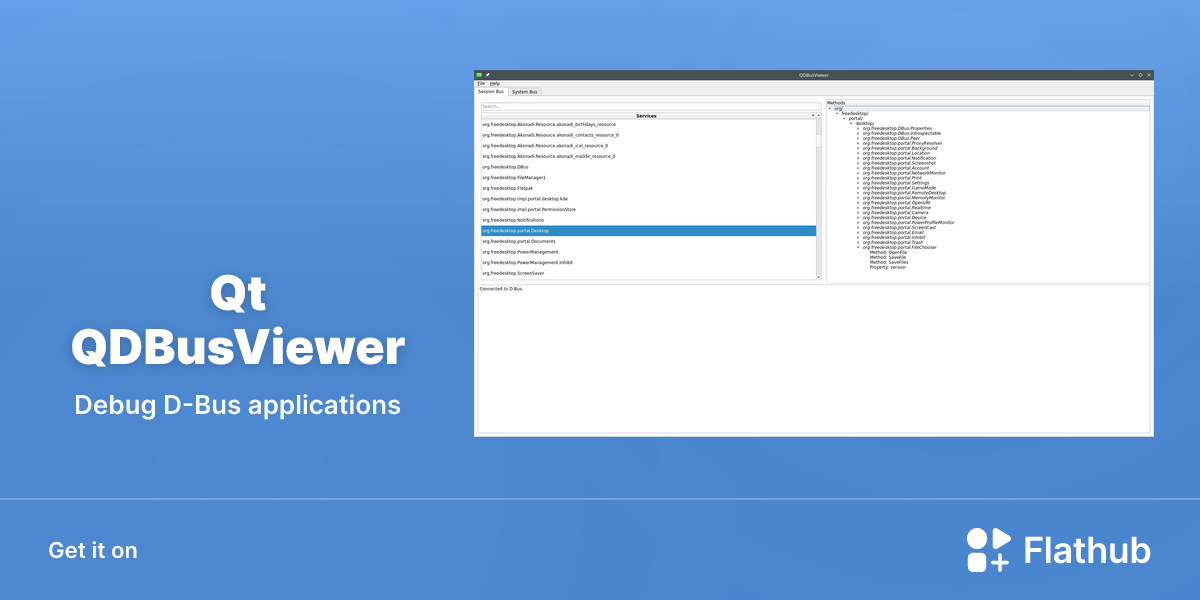Switch to the Session Bus tab
Viewport: 1200px width, 600px height.
[491, 91]
